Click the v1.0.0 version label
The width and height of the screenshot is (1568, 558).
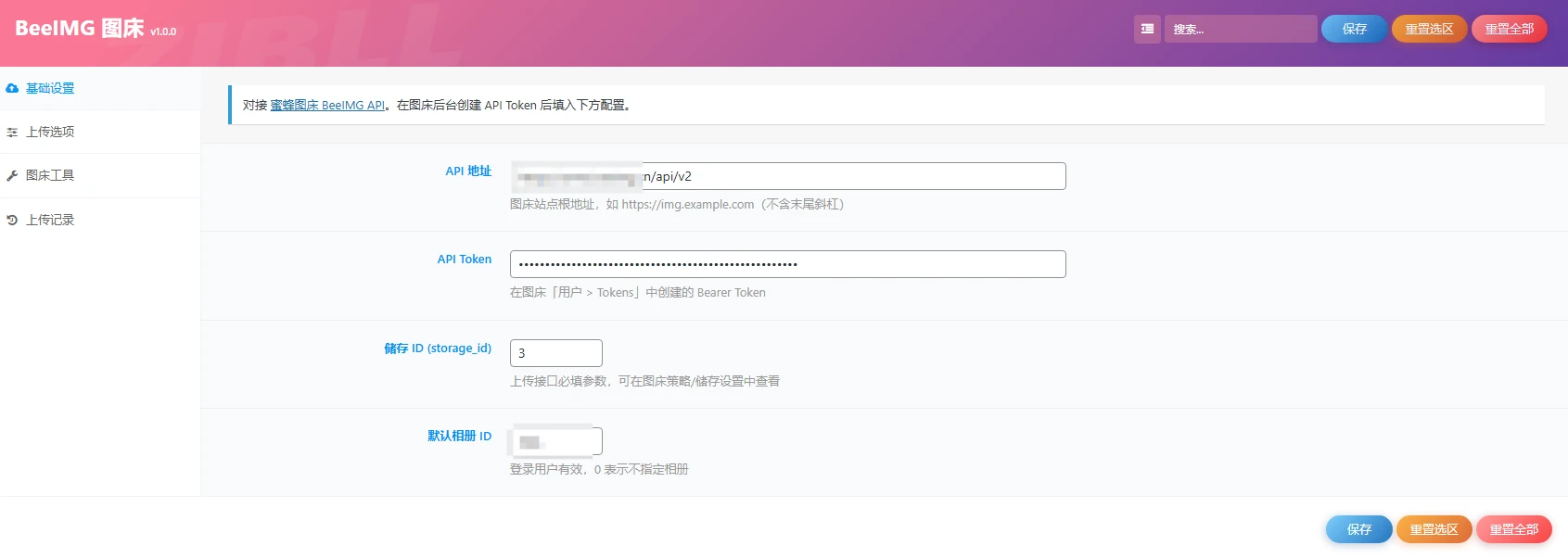tap(163, 32)
